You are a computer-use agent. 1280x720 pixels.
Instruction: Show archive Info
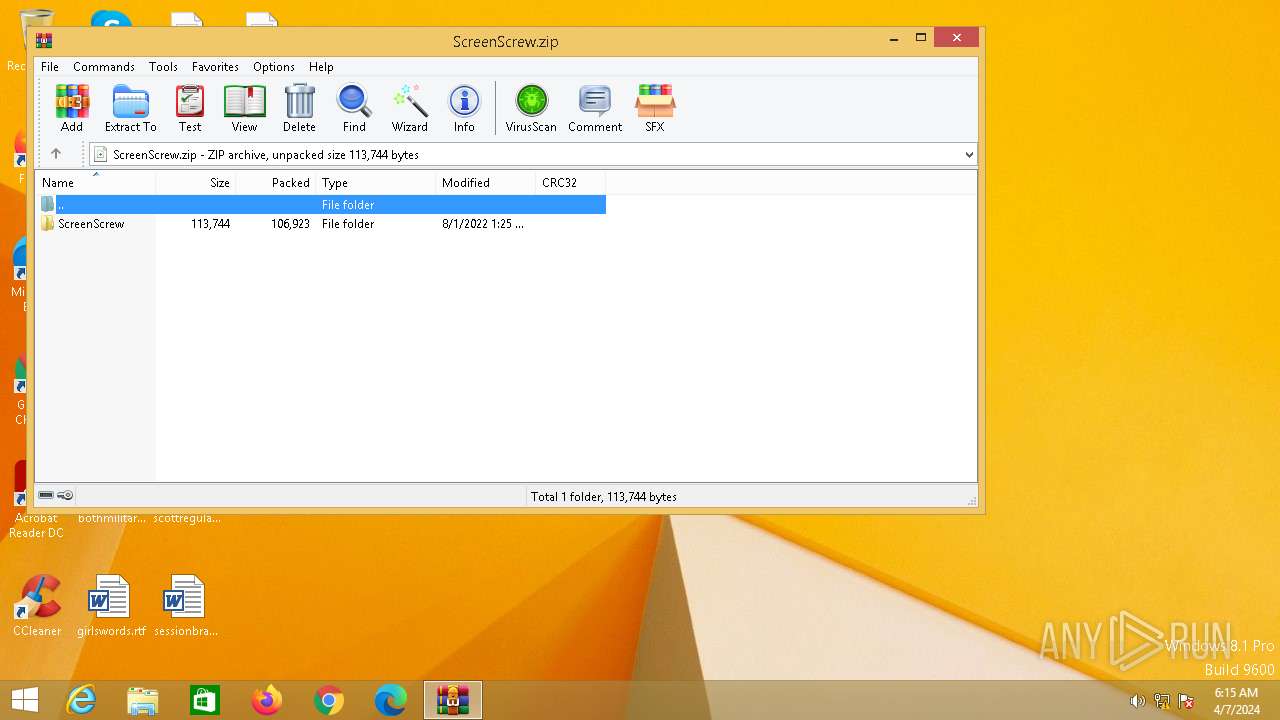pyautogui.click(x=464, y=108)
